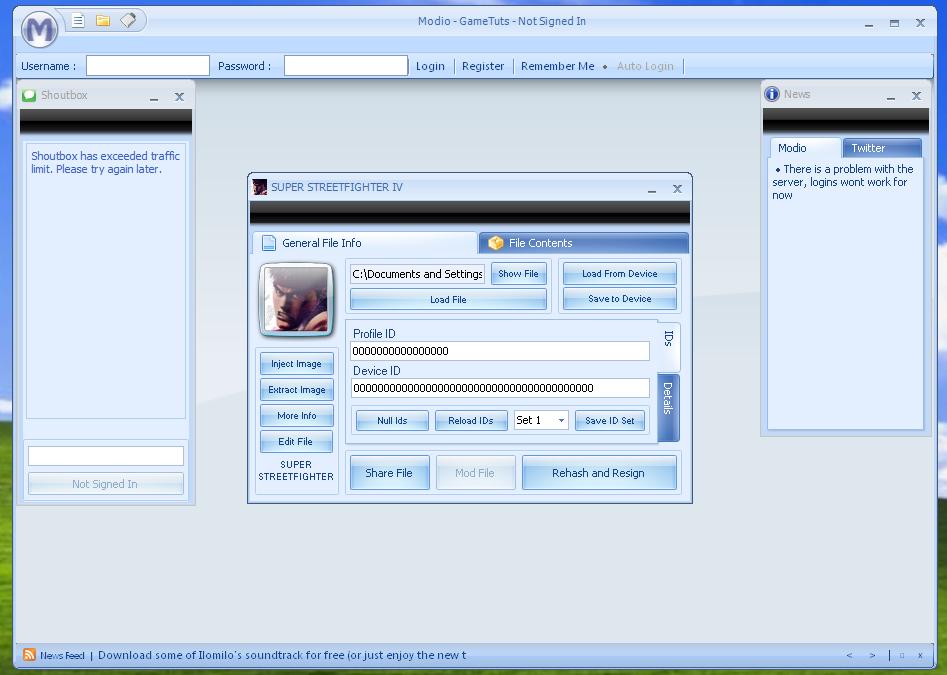Click the Edit File button
The height and width of the screenshot is (675, 947).
(x=296, y=441)
